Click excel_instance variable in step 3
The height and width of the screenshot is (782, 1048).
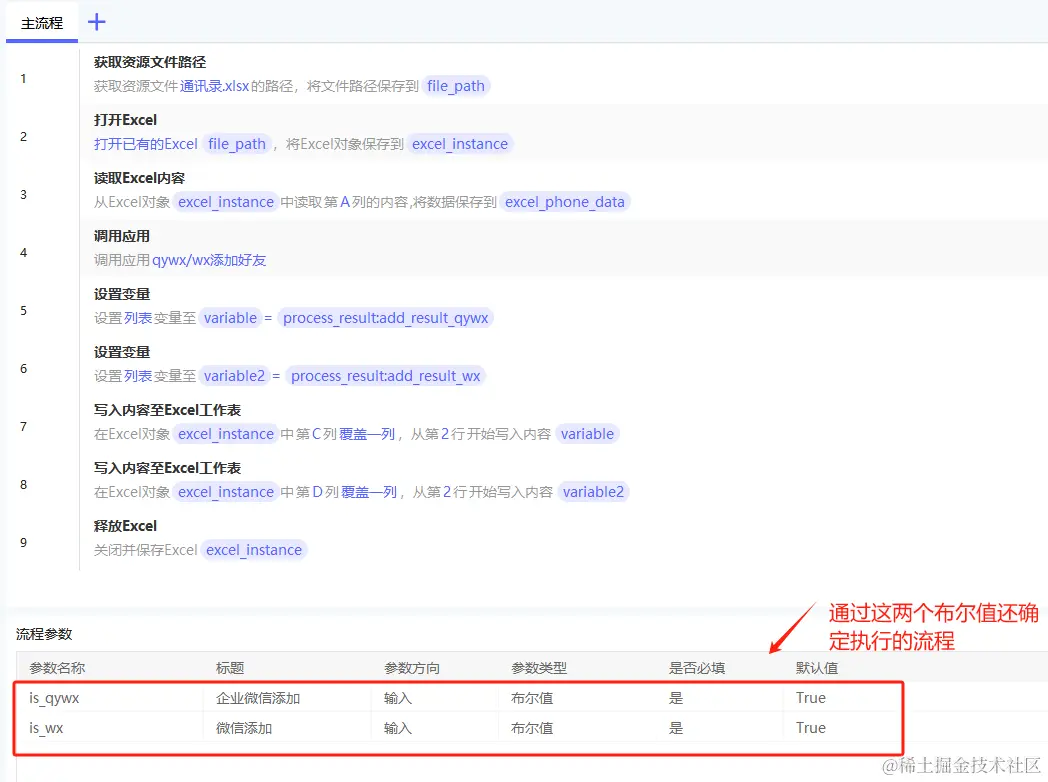226,203
